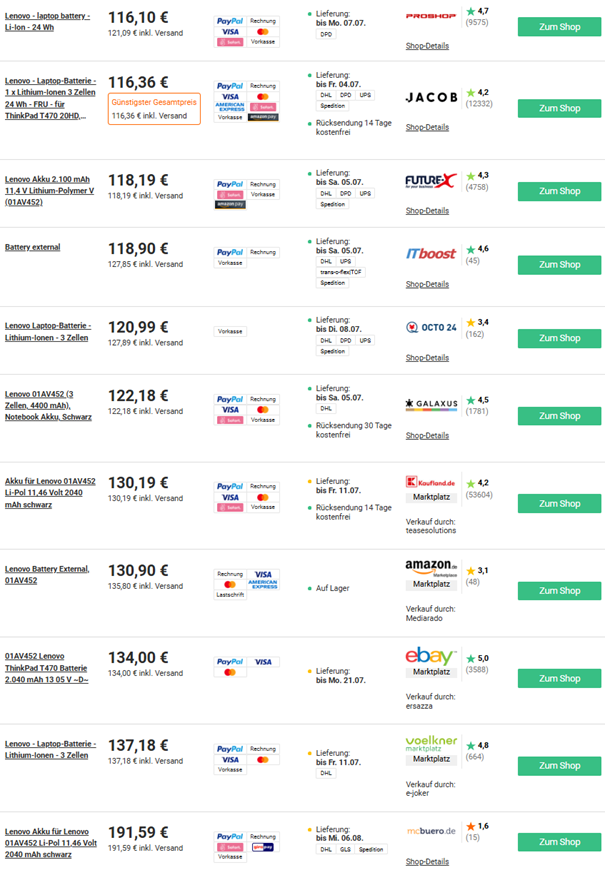Viewport: 605px width, 875px height.
Task: Click the Proshop shop logo
Action: coord(431,17)
